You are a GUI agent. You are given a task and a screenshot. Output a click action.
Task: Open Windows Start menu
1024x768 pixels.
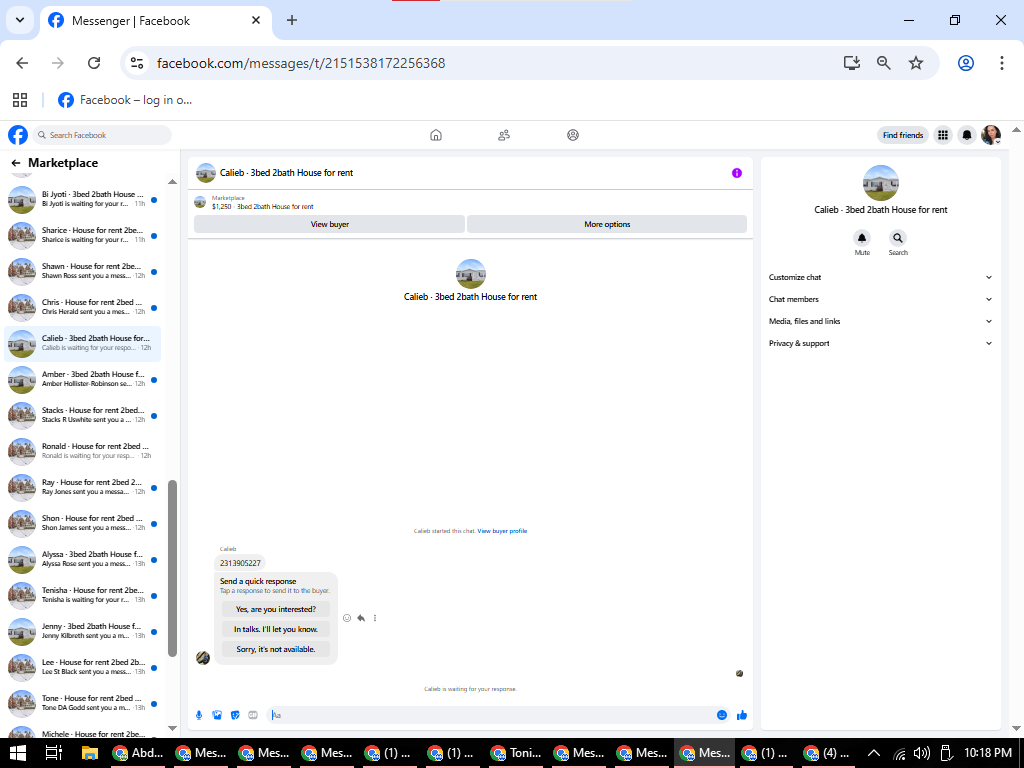point(18,753)
